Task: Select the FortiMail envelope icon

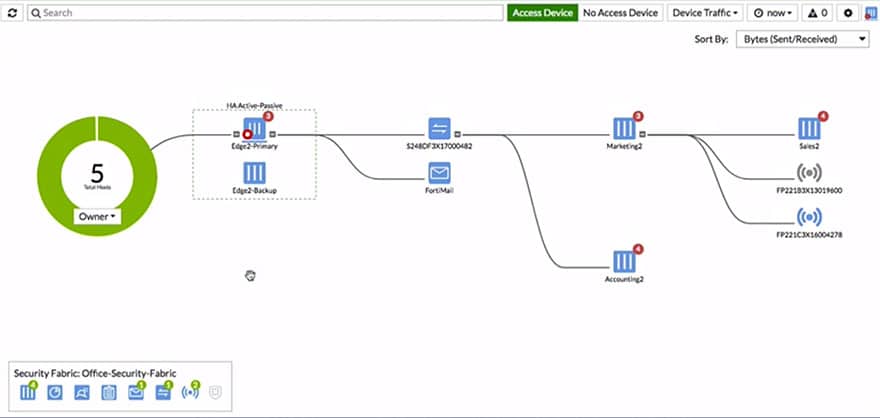Action: coord(439,173)
